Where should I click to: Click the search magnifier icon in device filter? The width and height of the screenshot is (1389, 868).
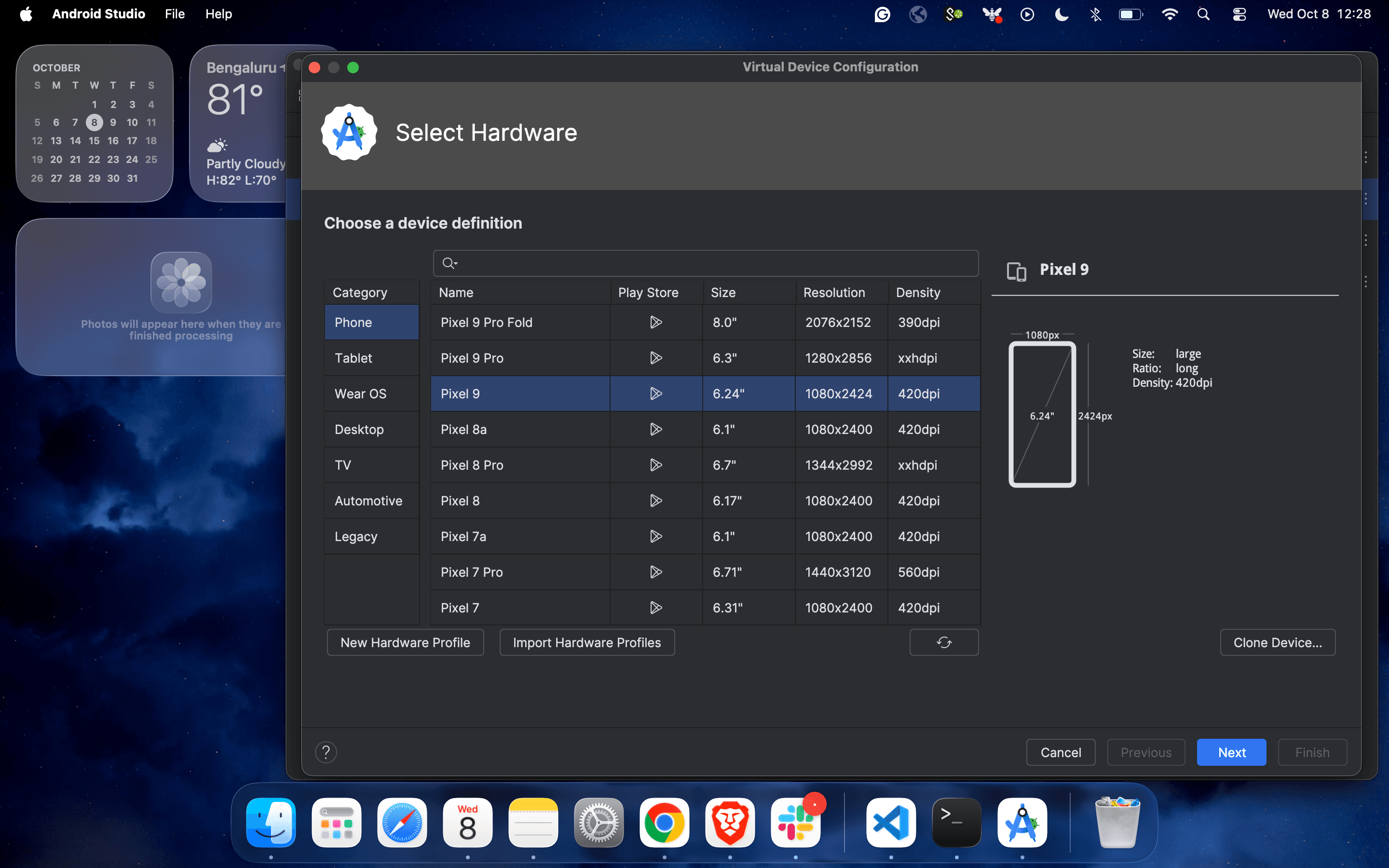[449, 263]
